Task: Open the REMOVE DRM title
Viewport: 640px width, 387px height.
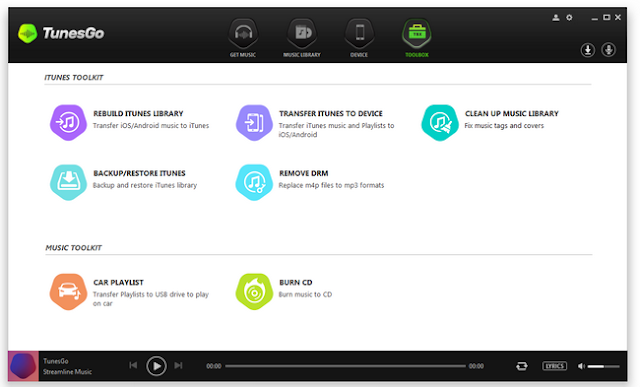Action: coord(304,173)
